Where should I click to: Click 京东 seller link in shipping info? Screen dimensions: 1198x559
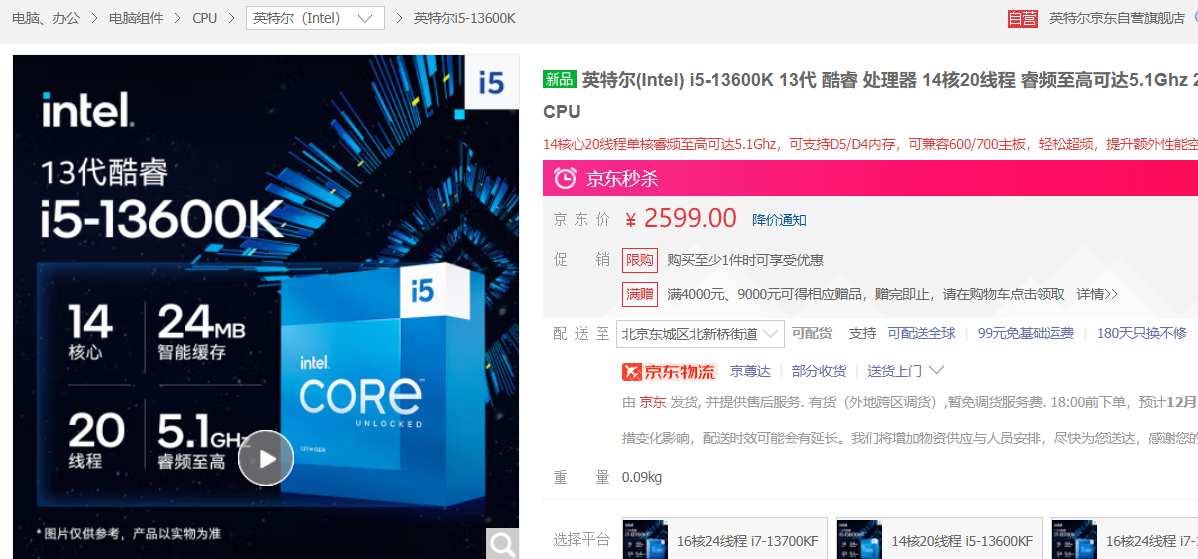pyautogui.click(x=652, y=402)
